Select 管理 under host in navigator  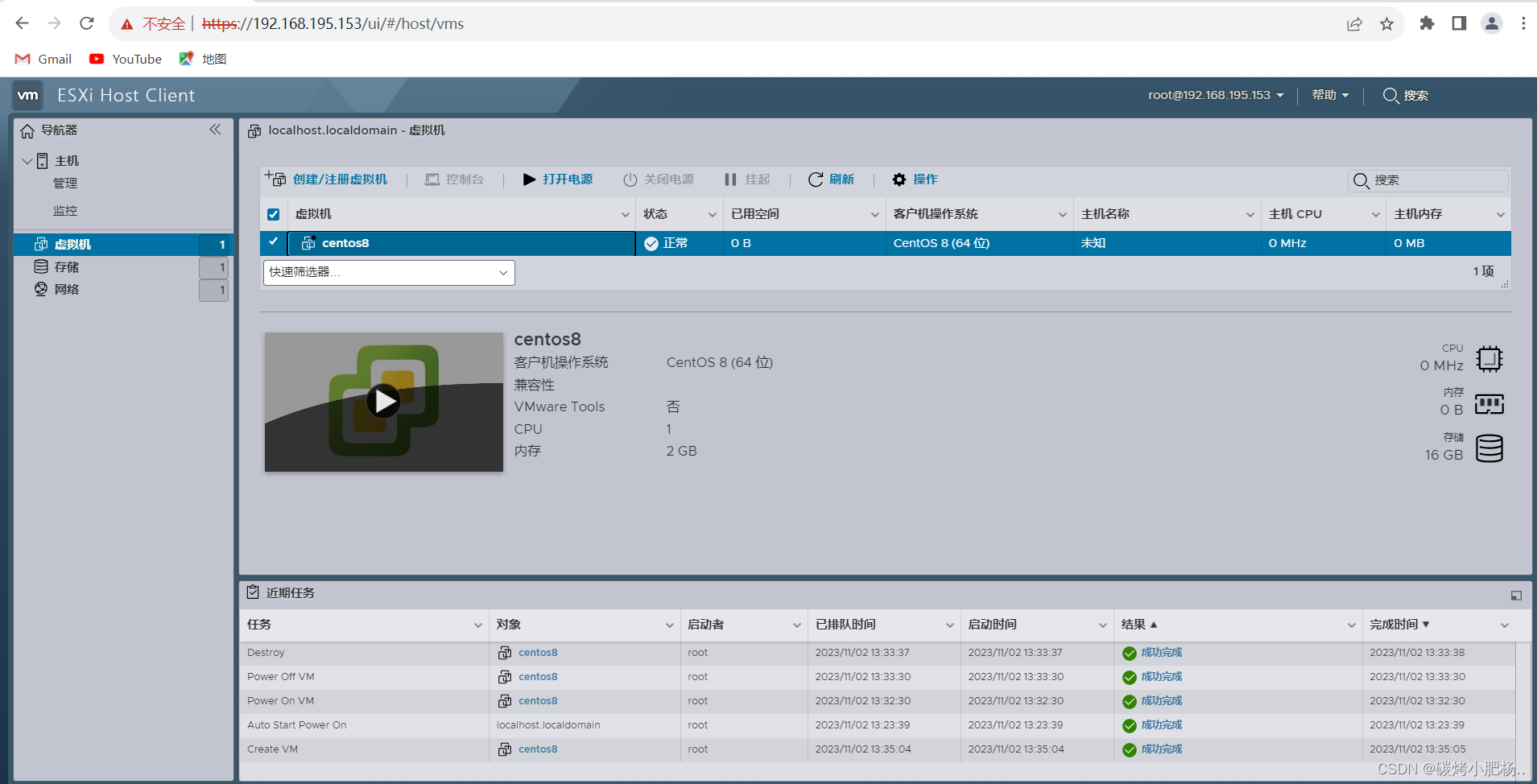tap(65, 184)
